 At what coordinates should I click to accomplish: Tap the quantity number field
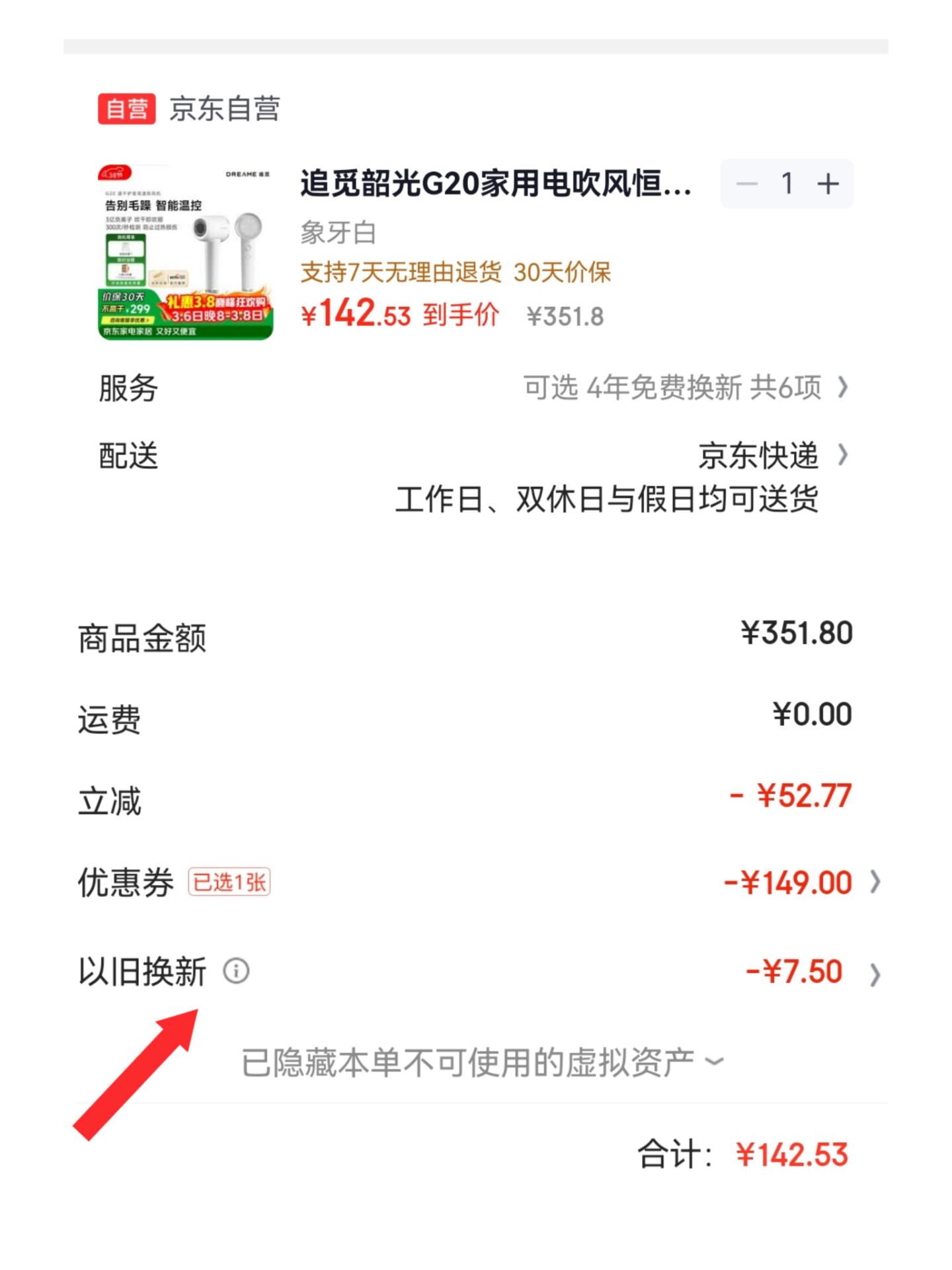click(787, 183)
